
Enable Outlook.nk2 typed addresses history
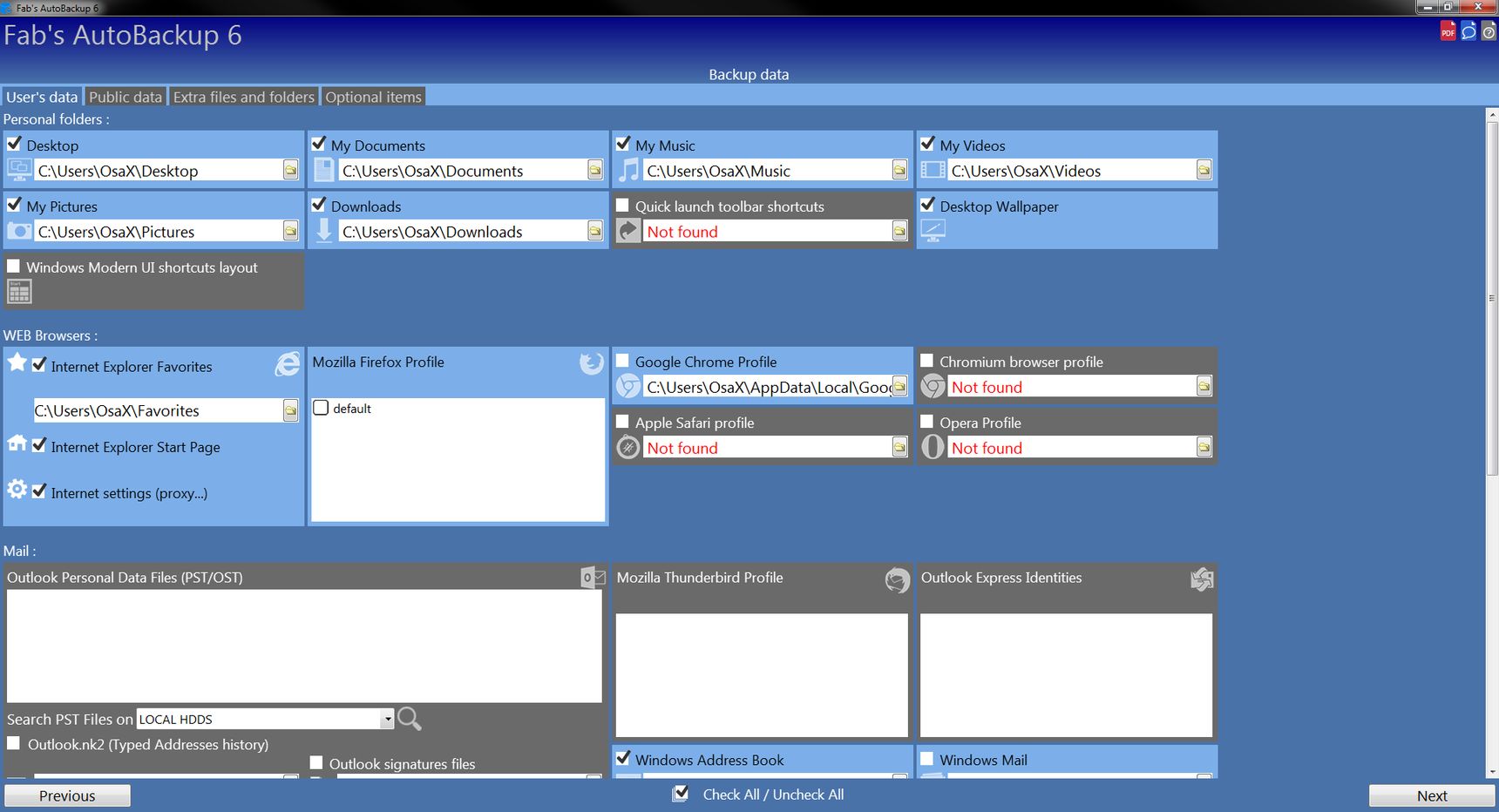pyautogui.click(x=13, y=743)
